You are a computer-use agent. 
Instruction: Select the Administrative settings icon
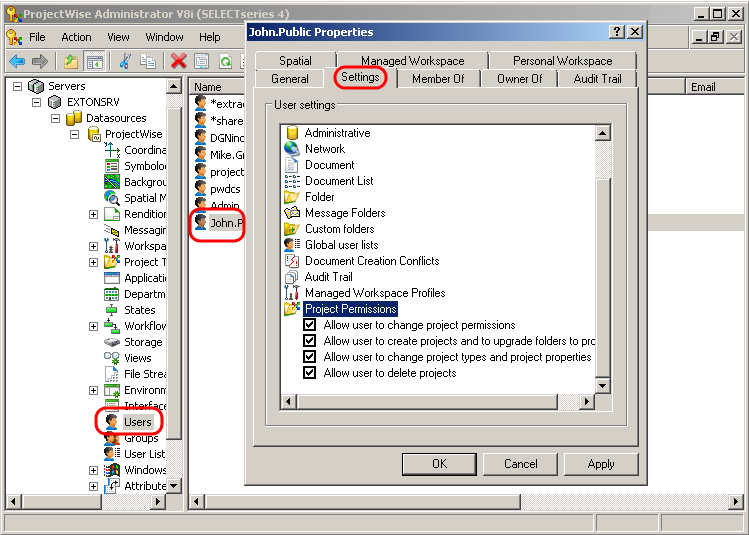pos(292,133)
